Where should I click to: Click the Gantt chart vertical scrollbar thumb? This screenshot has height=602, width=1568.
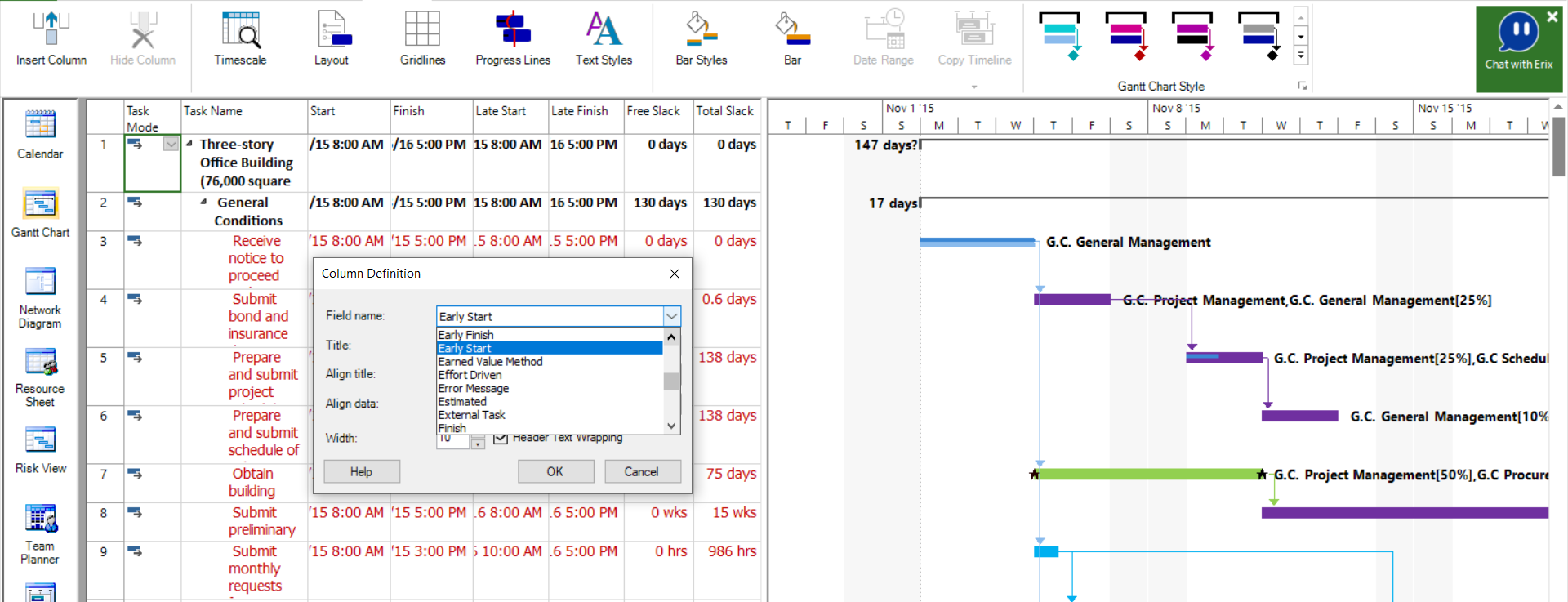pos(1558,146)
